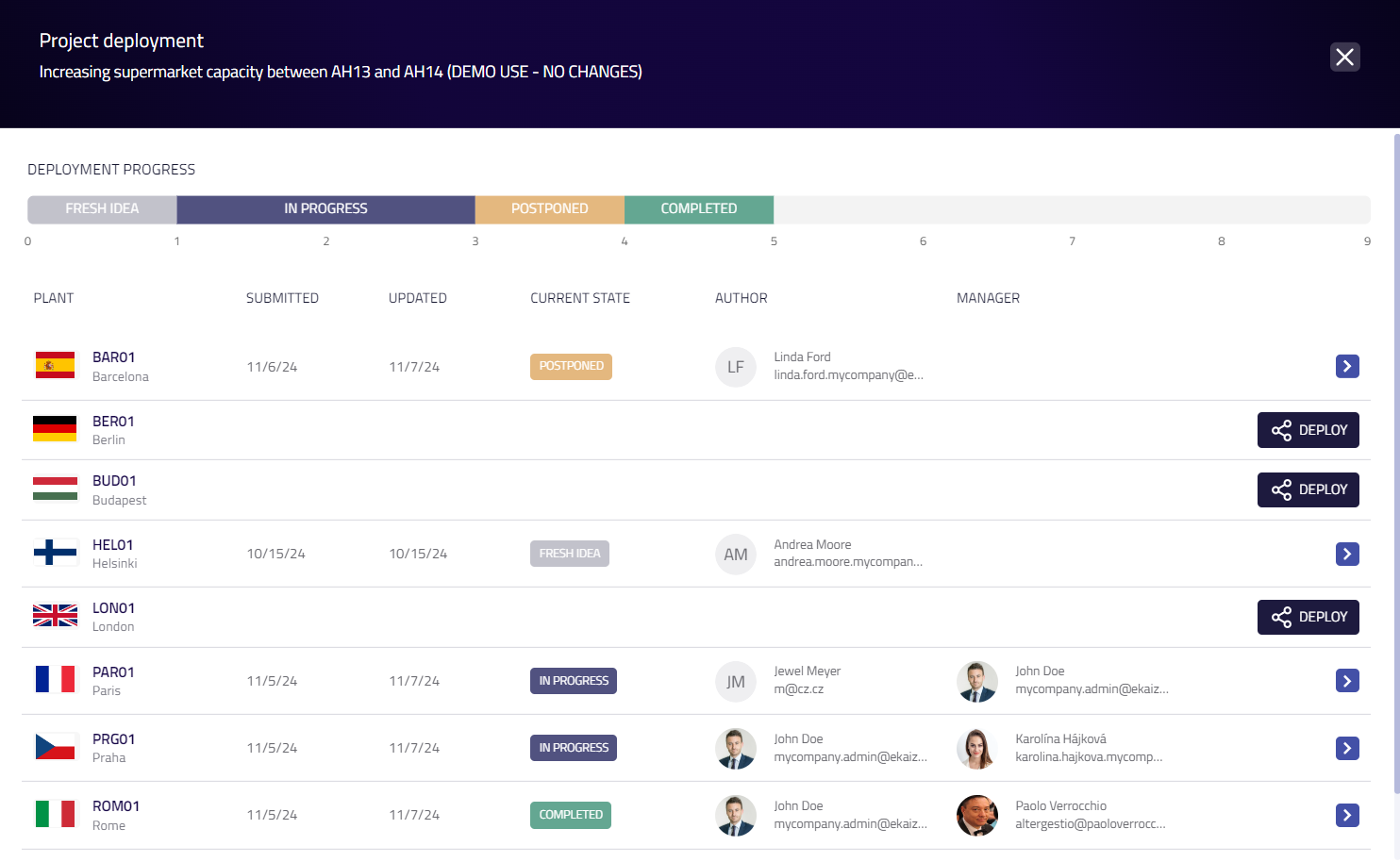The height and width of the screenshot is (862, 1400).
Task: Open the ROM01 Rome deployment arrow
Action: (x=1347, y=815)
